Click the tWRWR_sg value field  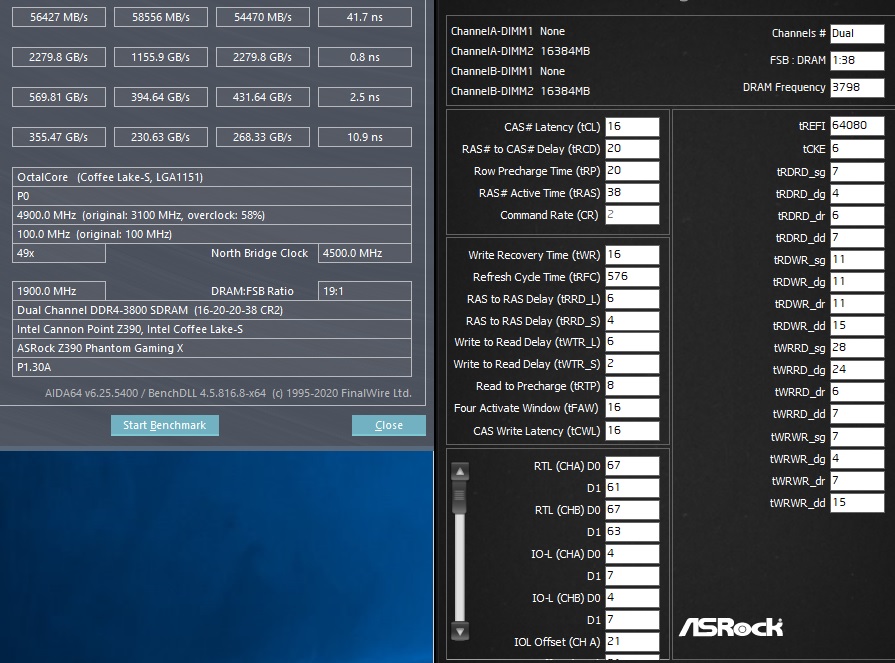tap(857, 436)
